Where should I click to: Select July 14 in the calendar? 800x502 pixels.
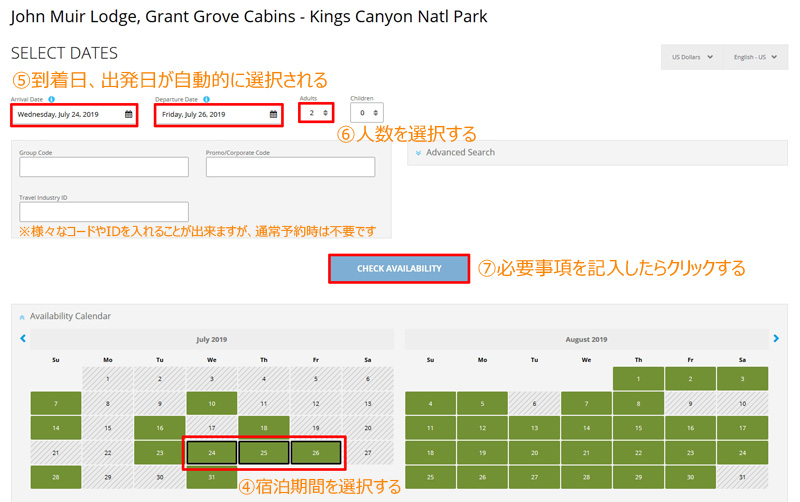tap(56, 428)
